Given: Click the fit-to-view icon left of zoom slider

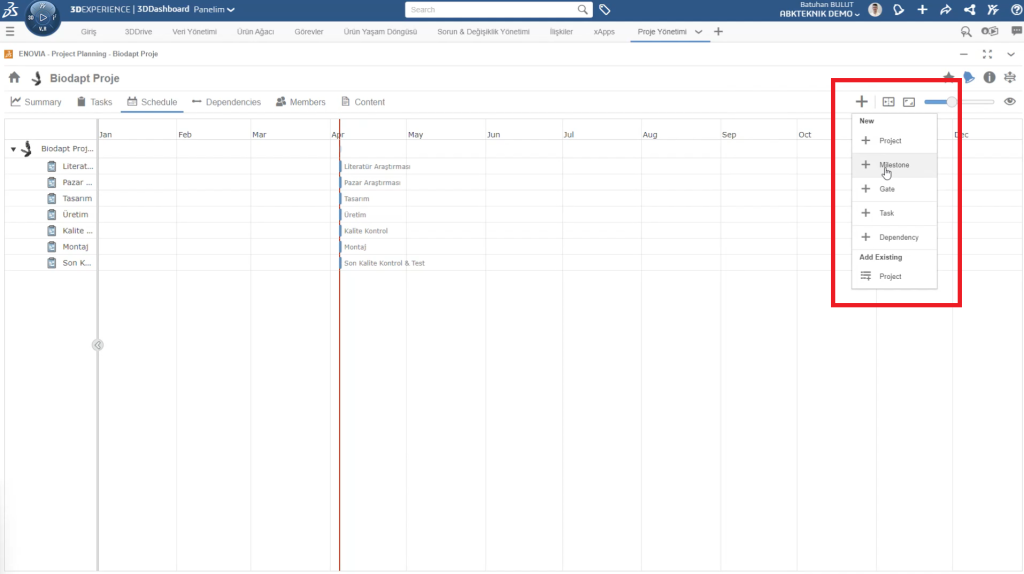Looking at the screenshot, I should [x=888, y=102].
